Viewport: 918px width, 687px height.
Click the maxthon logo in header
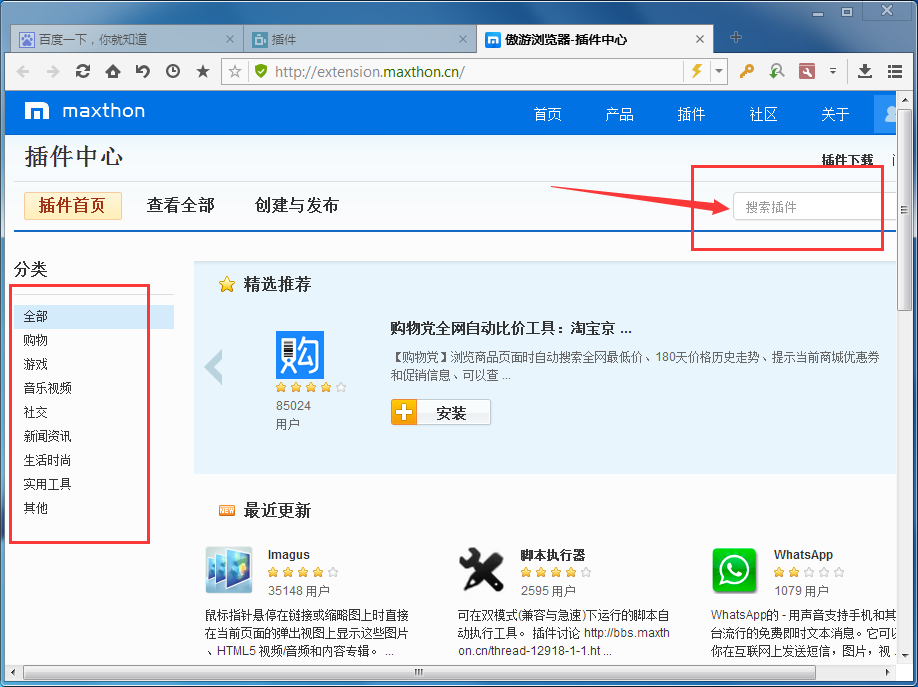click(x=85, y=111)
